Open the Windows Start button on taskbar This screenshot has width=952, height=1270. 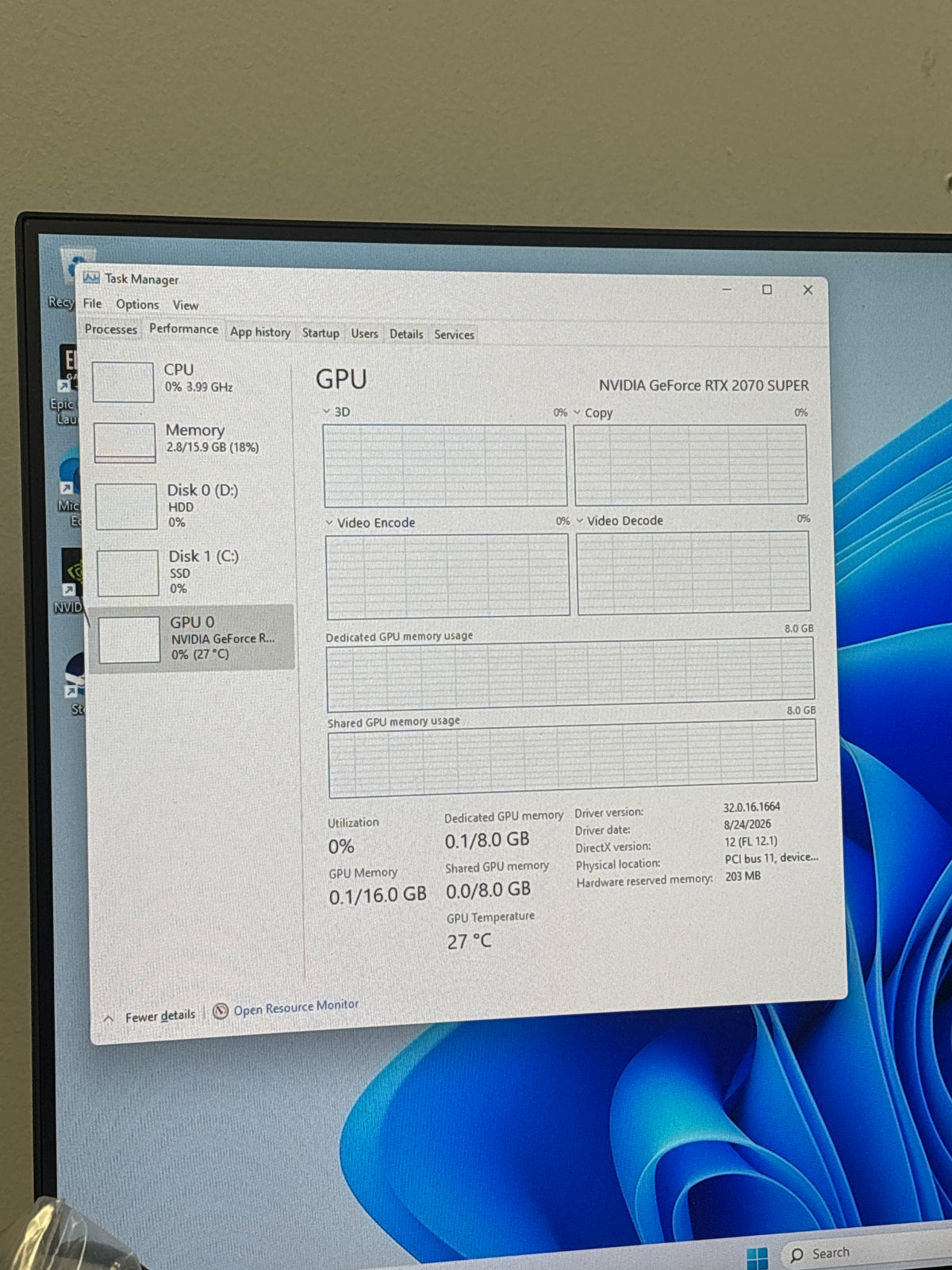pyautogui.click(x=758, y=1257)
